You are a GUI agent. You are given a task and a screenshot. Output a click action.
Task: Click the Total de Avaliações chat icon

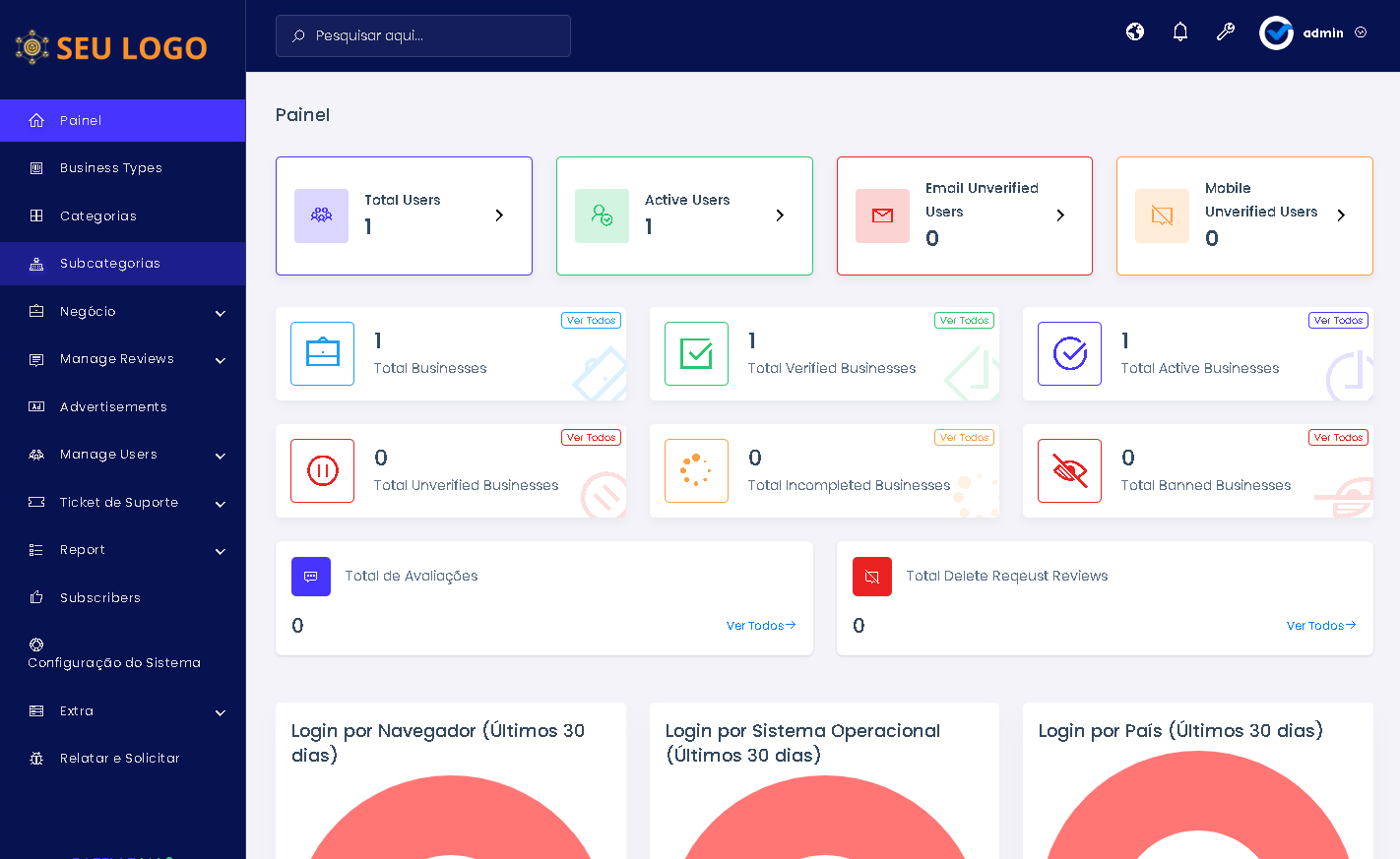click(x=311, y=577)
